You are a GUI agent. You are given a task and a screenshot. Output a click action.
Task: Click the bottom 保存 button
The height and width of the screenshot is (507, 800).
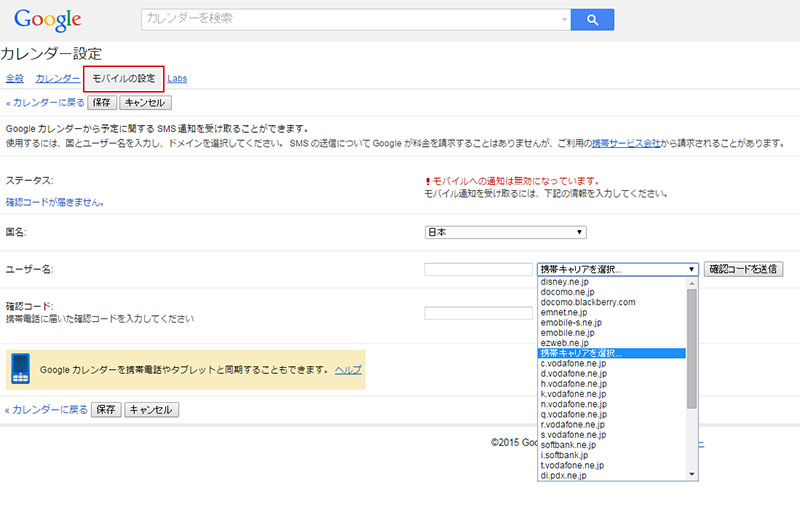click(x=106, y=410)
